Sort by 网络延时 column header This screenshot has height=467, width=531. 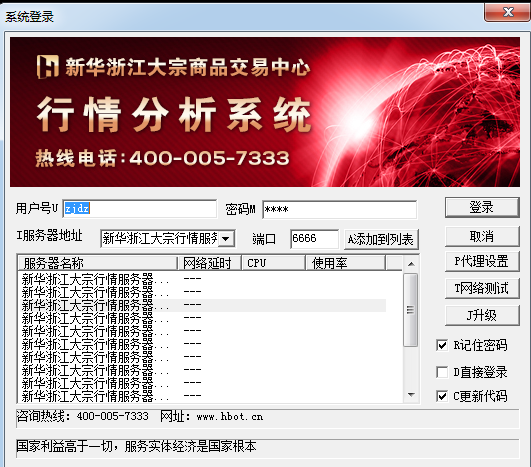click(x=209, y=263)
